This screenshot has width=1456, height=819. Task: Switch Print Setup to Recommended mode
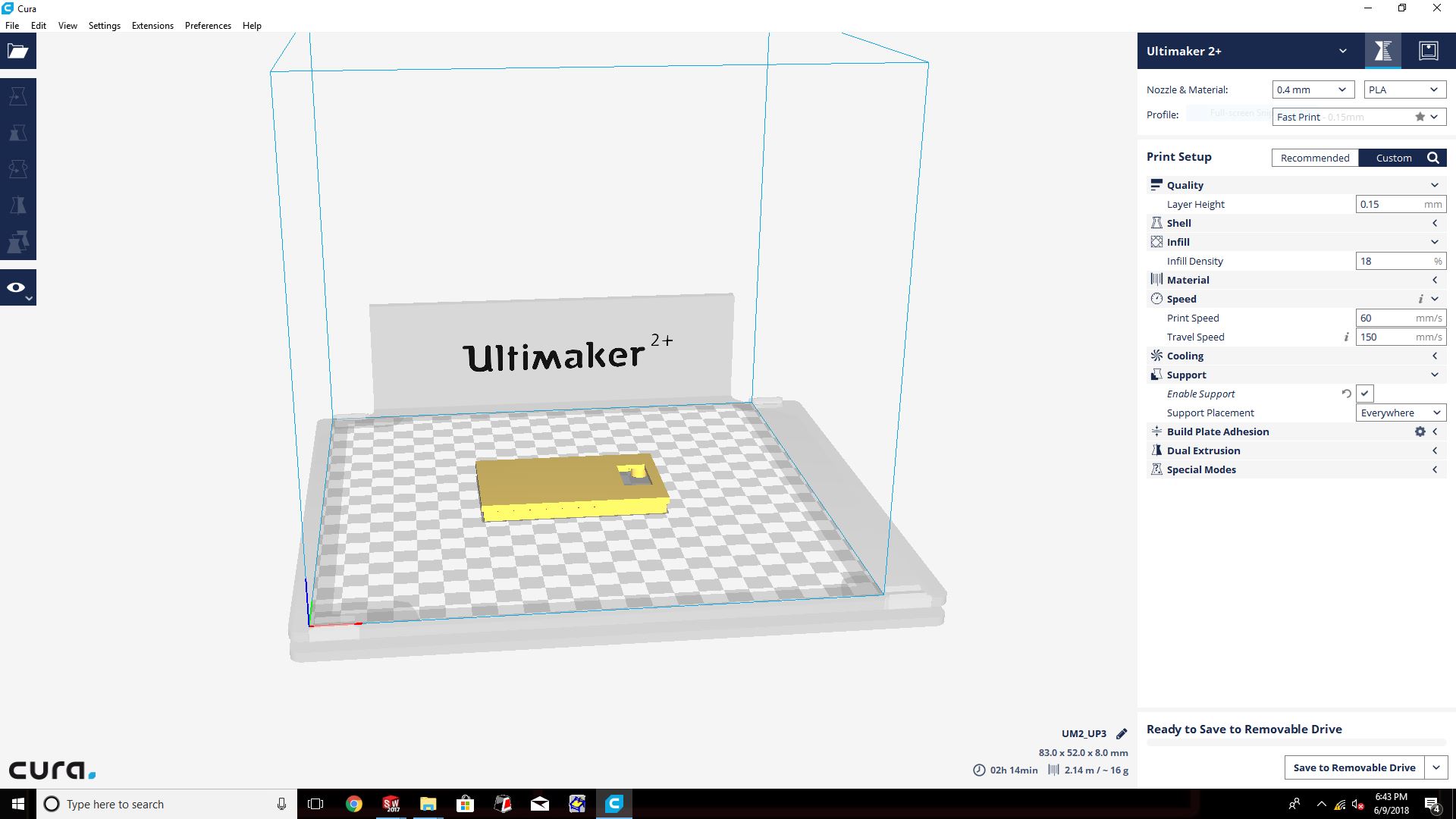click(x=1314, y=158)
